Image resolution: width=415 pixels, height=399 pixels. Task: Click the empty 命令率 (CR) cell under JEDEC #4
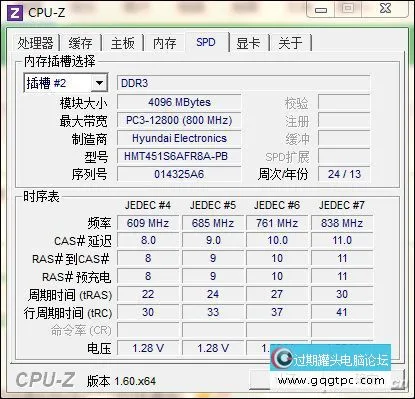(148, 330)
